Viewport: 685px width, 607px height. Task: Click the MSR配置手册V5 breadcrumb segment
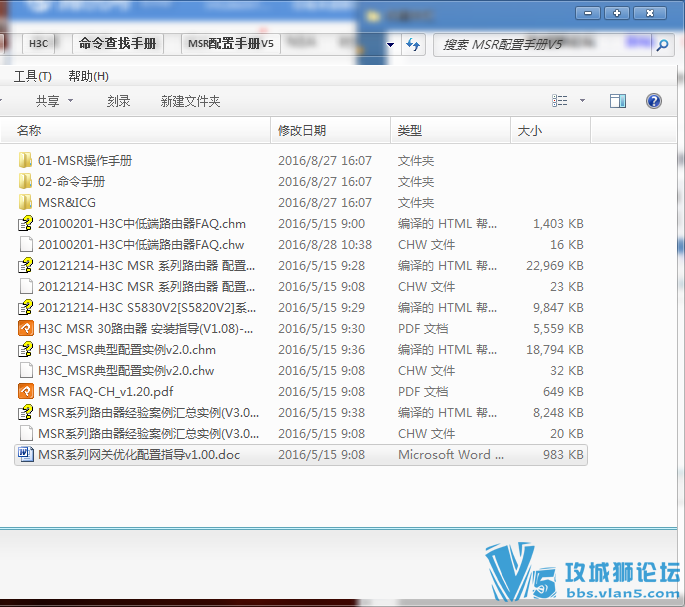pos(231,44)
